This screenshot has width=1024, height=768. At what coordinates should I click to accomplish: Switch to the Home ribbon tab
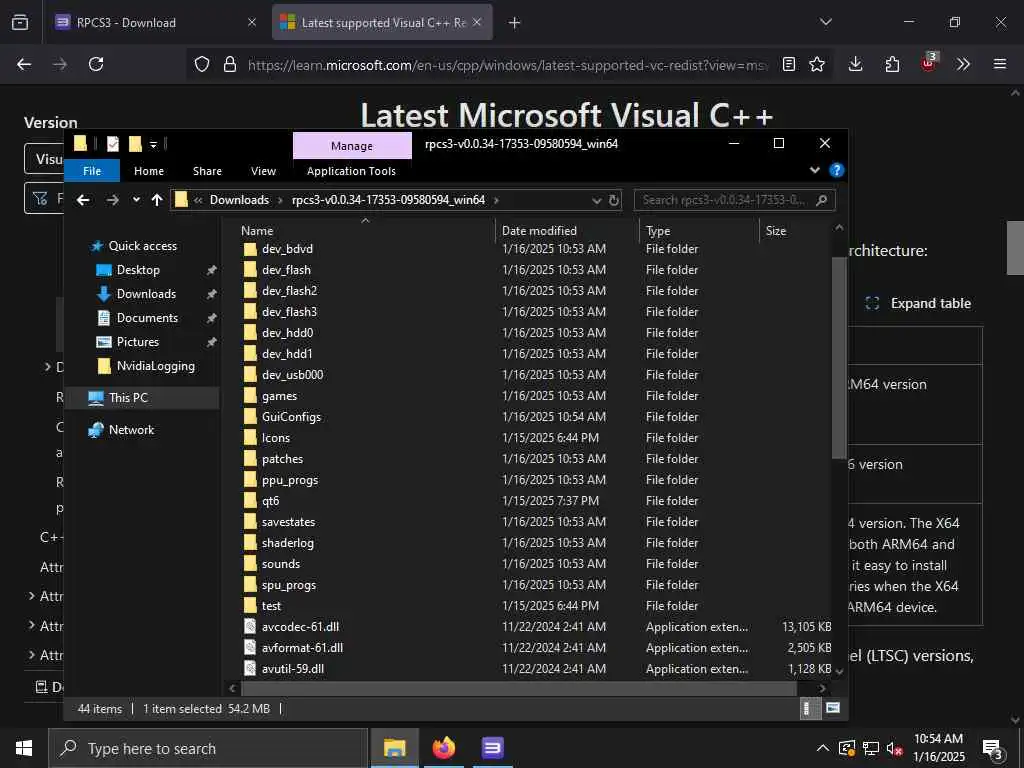(149, 170)
